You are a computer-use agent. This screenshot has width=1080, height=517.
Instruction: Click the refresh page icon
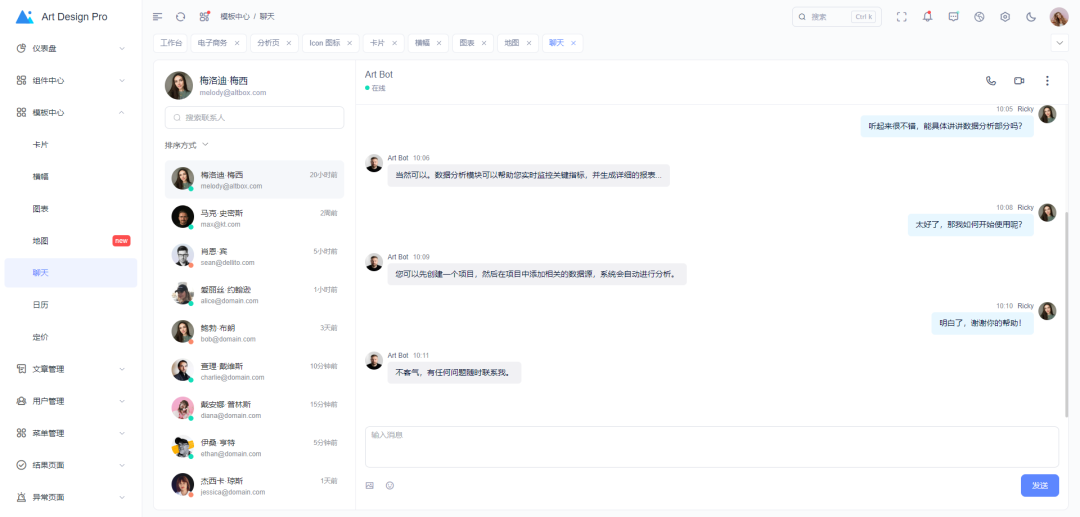(x=180, y=17)
